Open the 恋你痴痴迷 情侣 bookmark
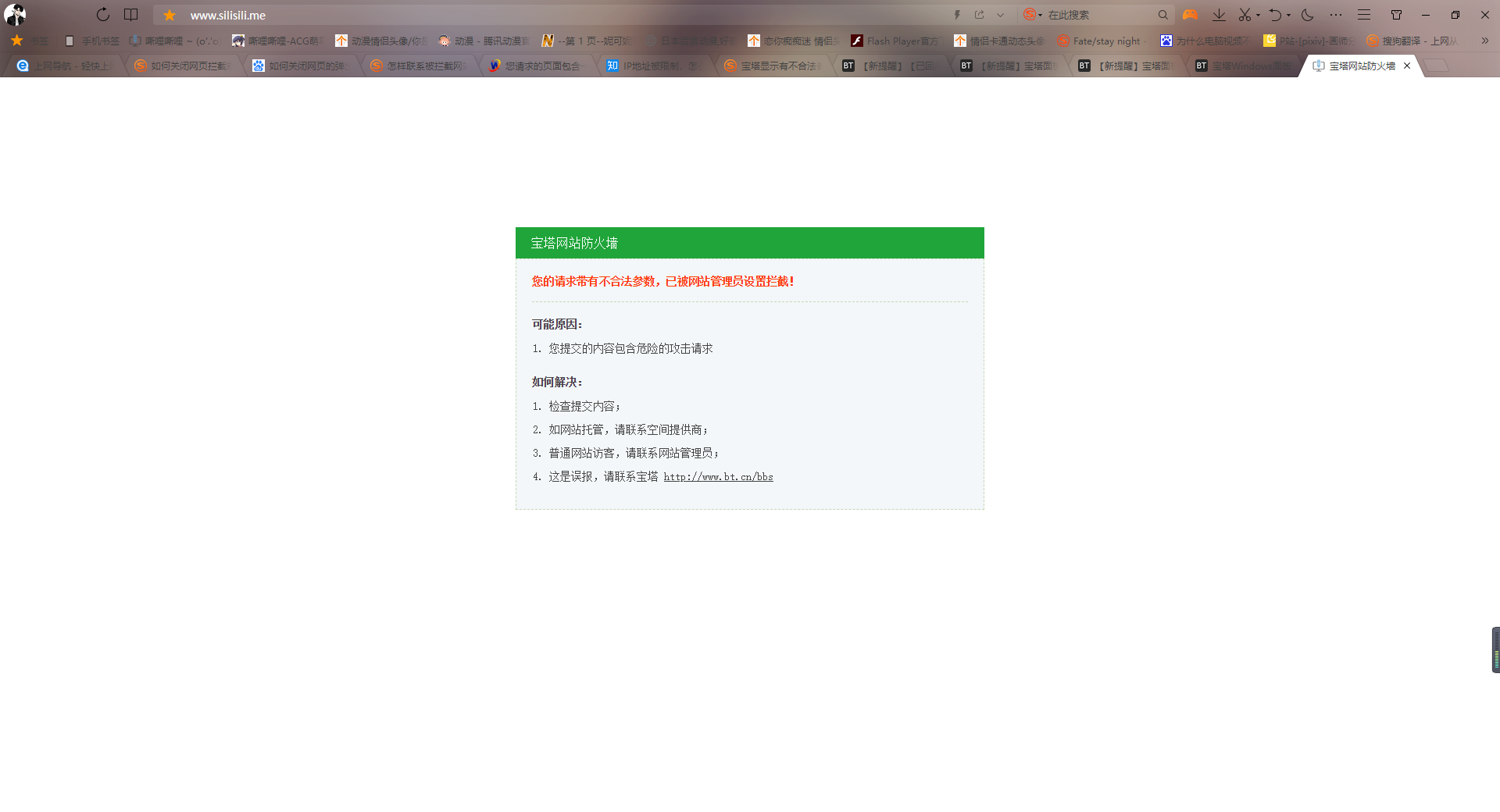This screenshot has width=1500, height=812. pyautogui.click(x=794, y=41)
